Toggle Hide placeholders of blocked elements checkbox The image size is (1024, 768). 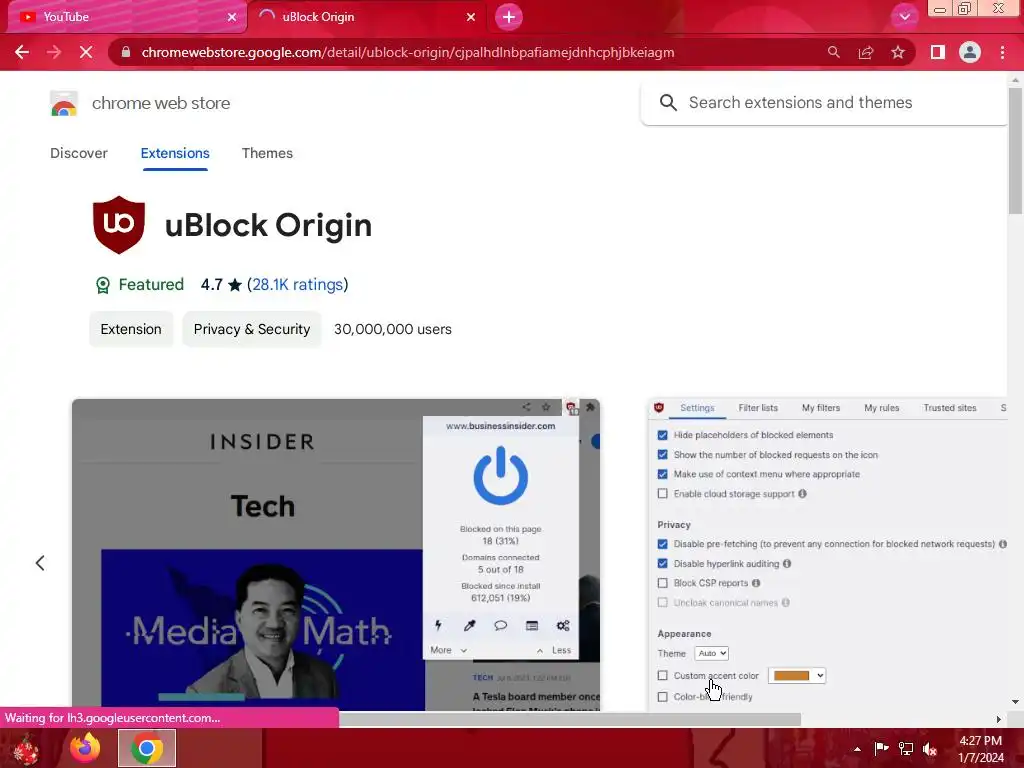[x=662, y=435]
